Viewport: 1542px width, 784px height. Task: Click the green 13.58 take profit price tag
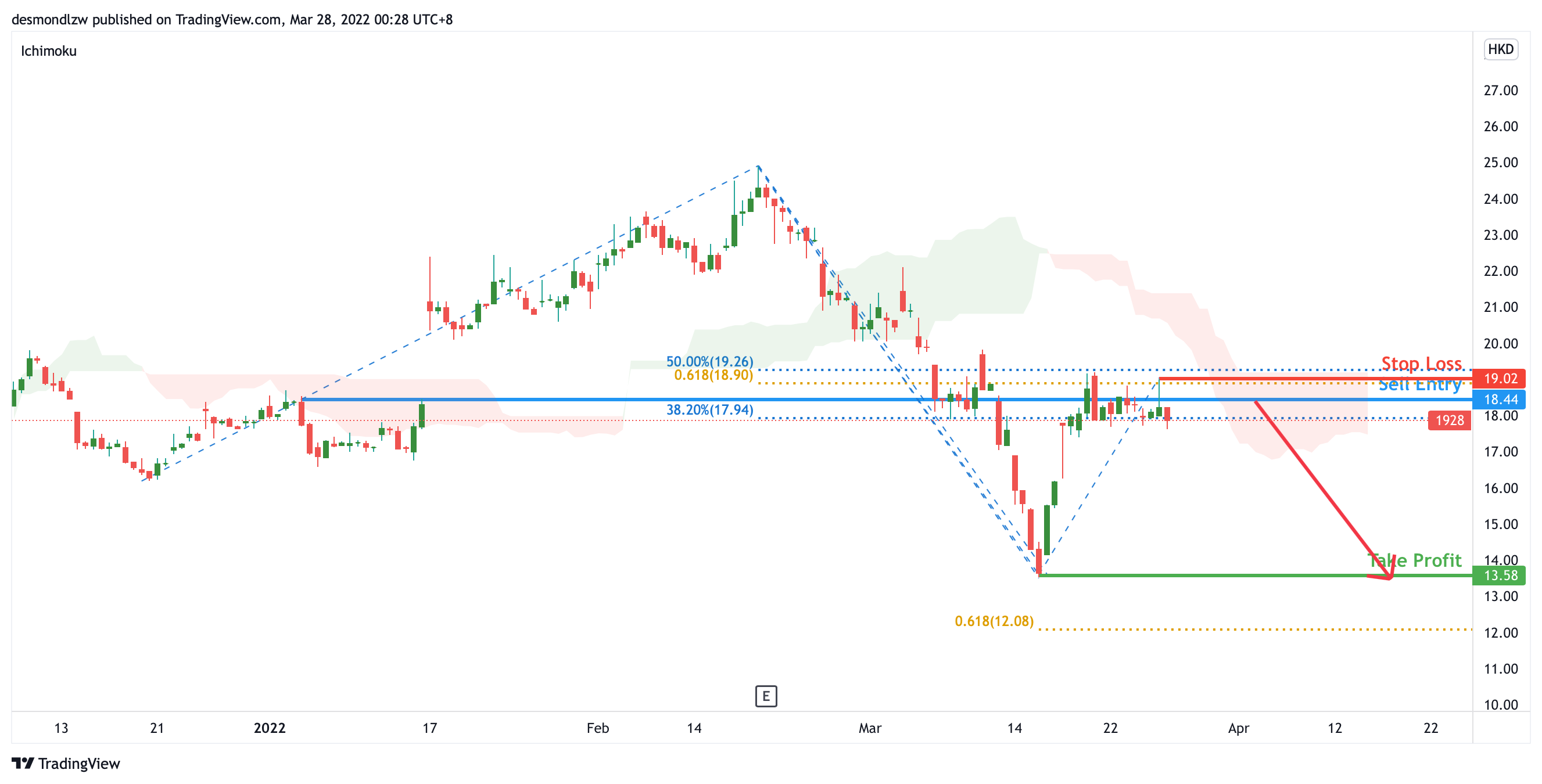(x=1499, y=575)
